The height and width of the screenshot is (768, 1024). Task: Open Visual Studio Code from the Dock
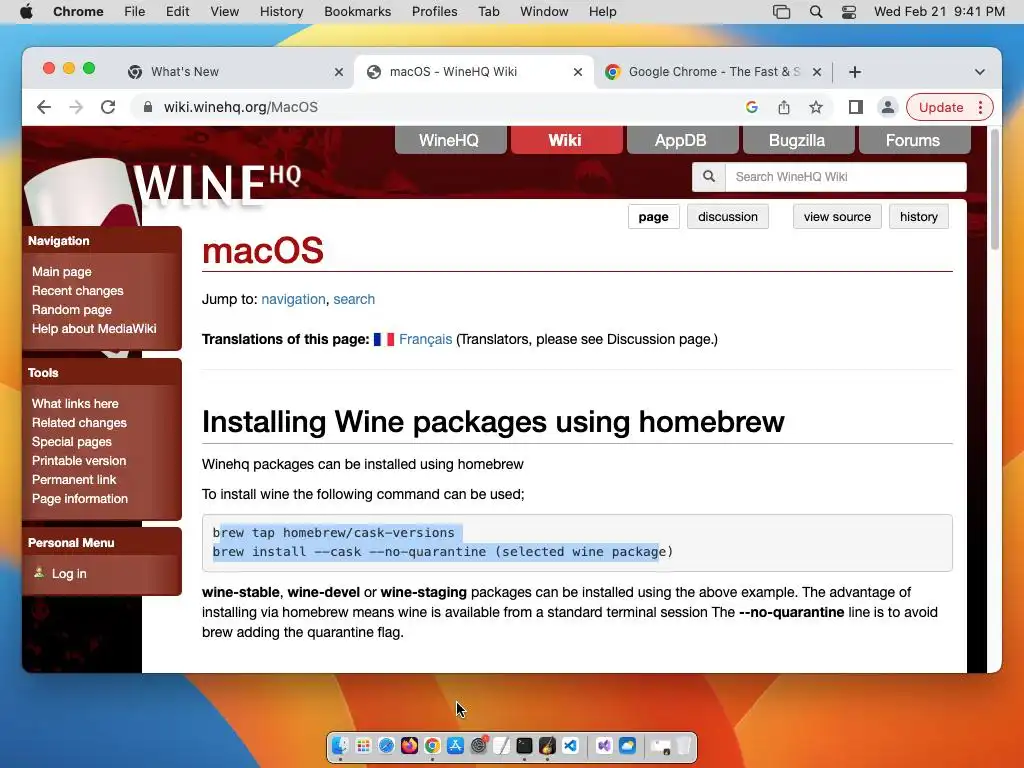[x=570, y=746]
